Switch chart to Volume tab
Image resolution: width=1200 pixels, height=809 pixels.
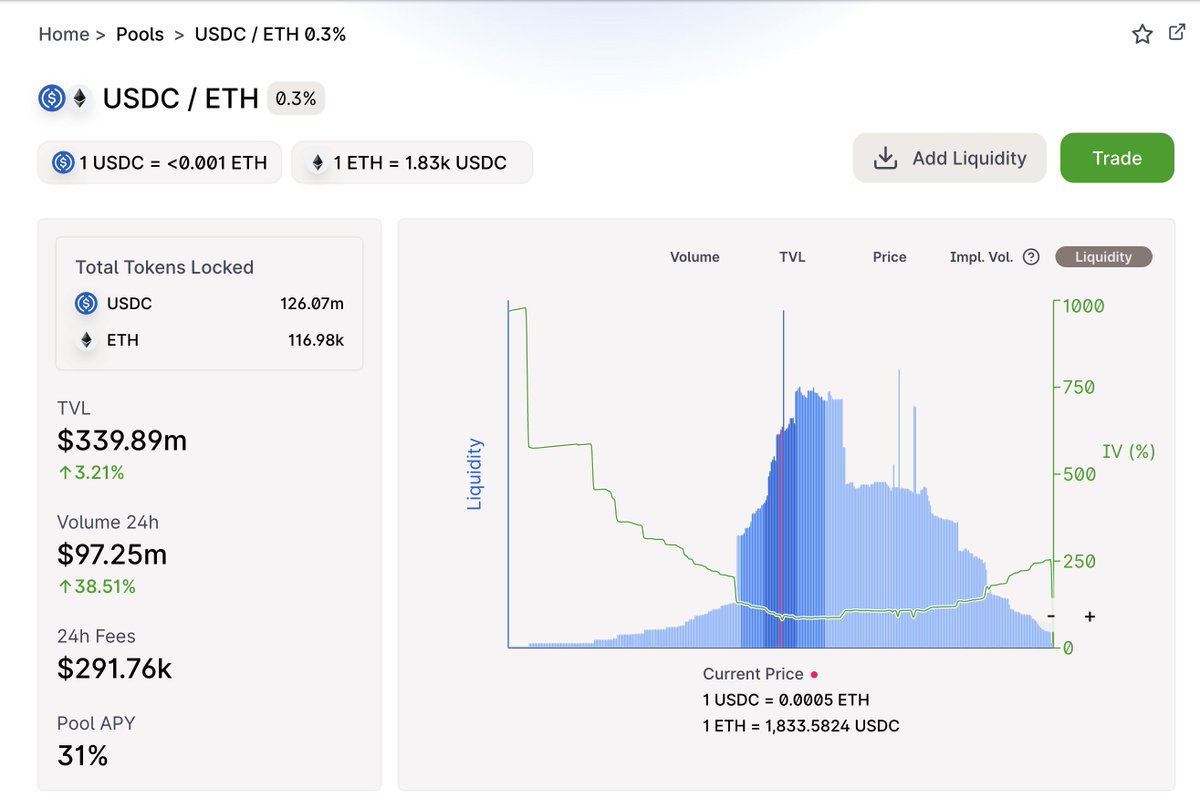(695, 257)
